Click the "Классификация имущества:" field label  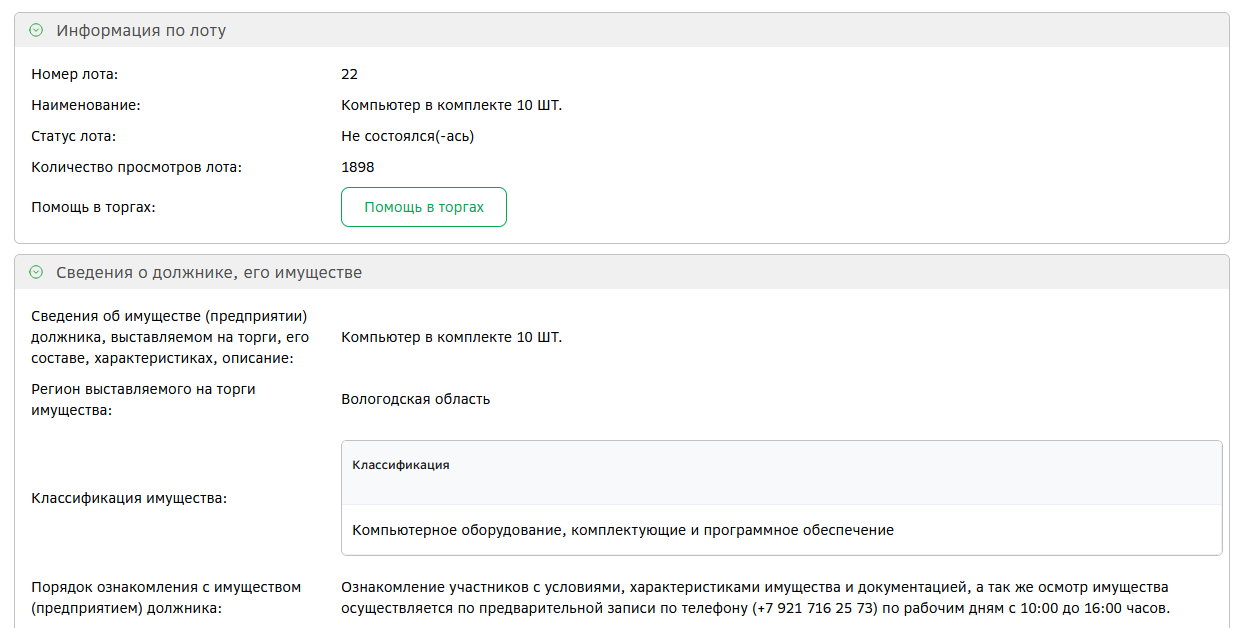tap(129, 498)
